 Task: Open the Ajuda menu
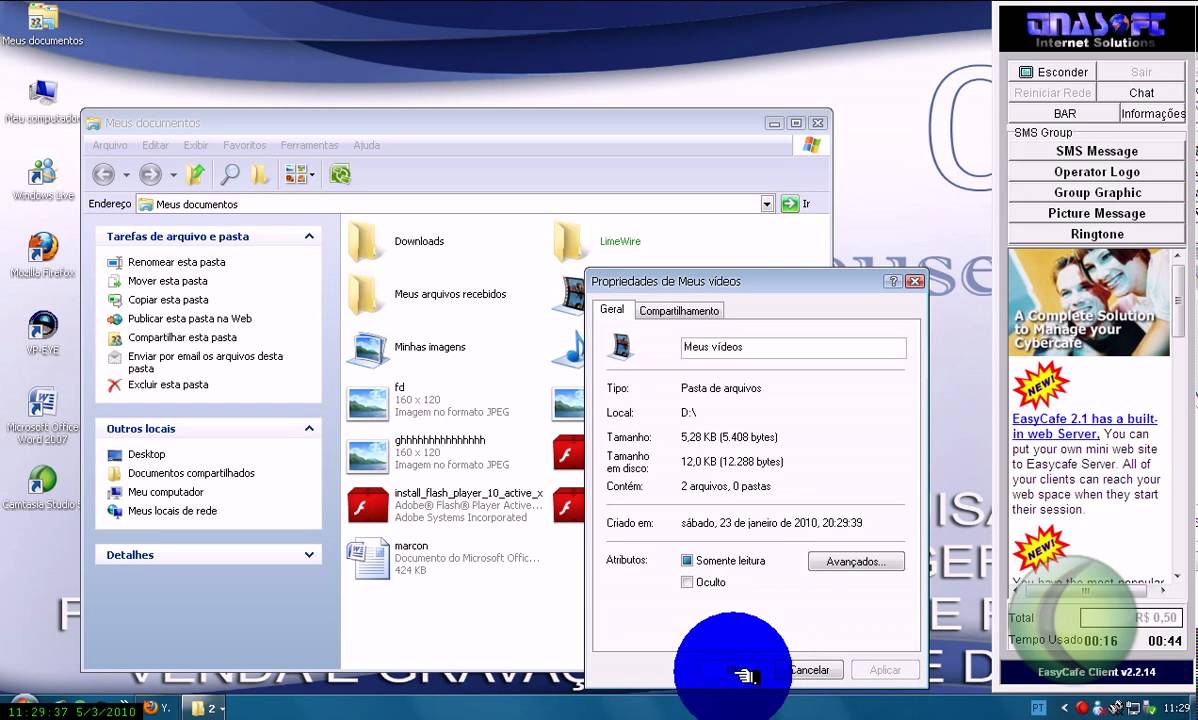[367, 145]
